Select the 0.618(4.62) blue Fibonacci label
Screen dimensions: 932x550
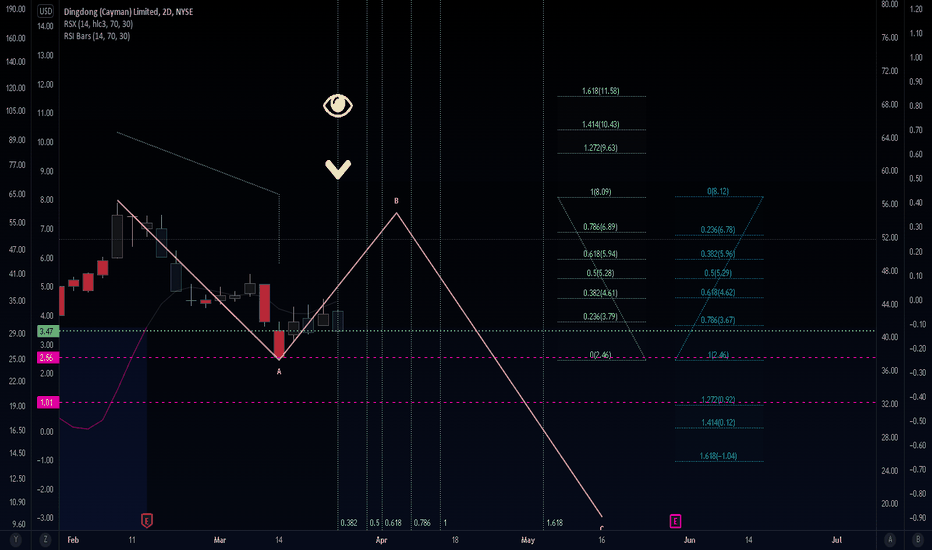718,293
